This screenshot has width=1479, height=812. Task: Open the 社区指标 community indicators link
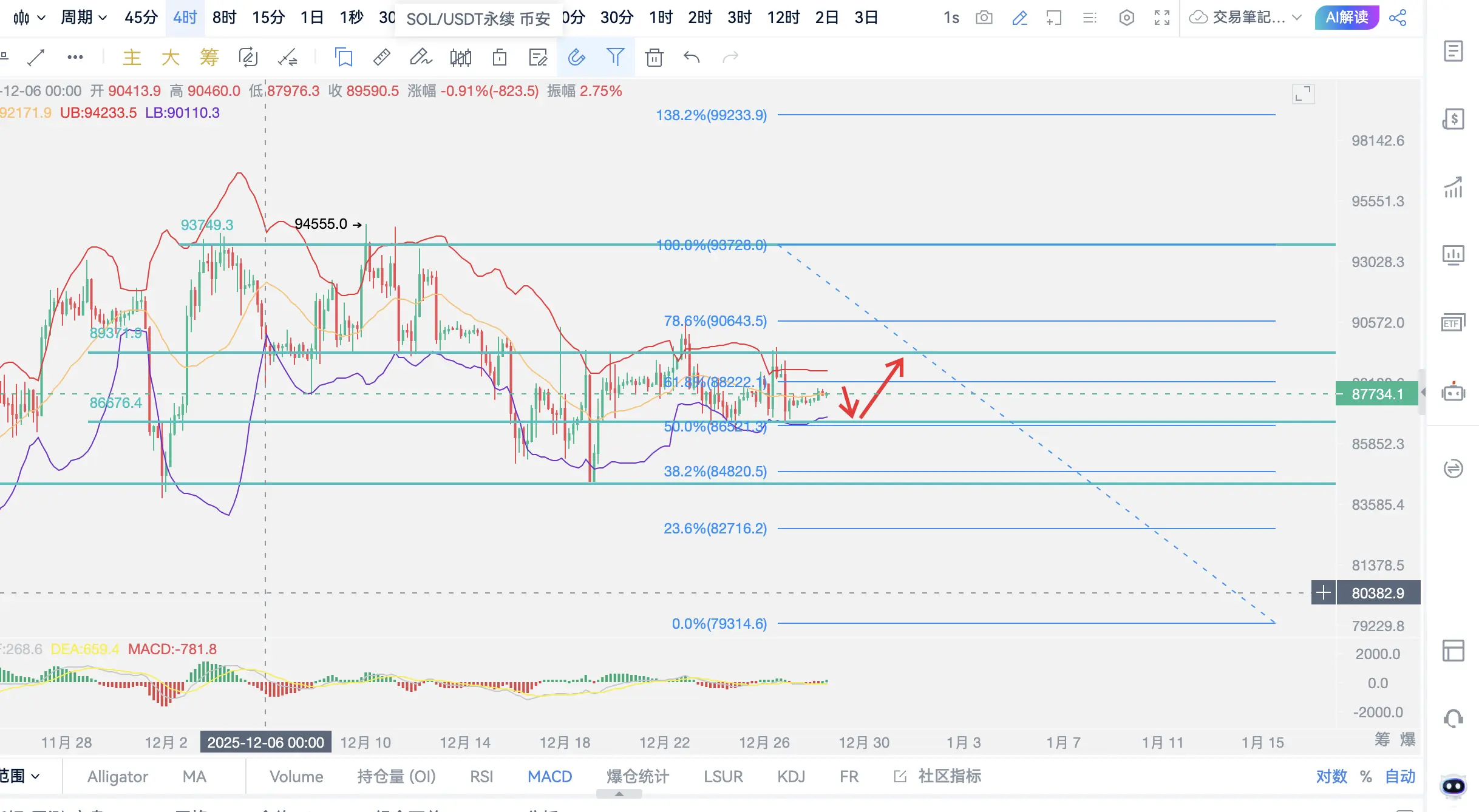pos(949,776)
